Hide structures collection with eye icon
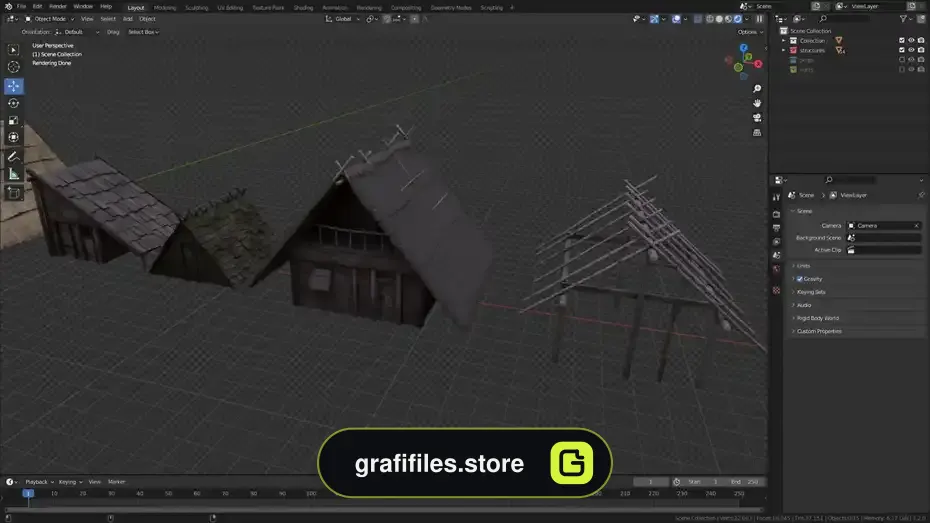 [x=911, y=50]
